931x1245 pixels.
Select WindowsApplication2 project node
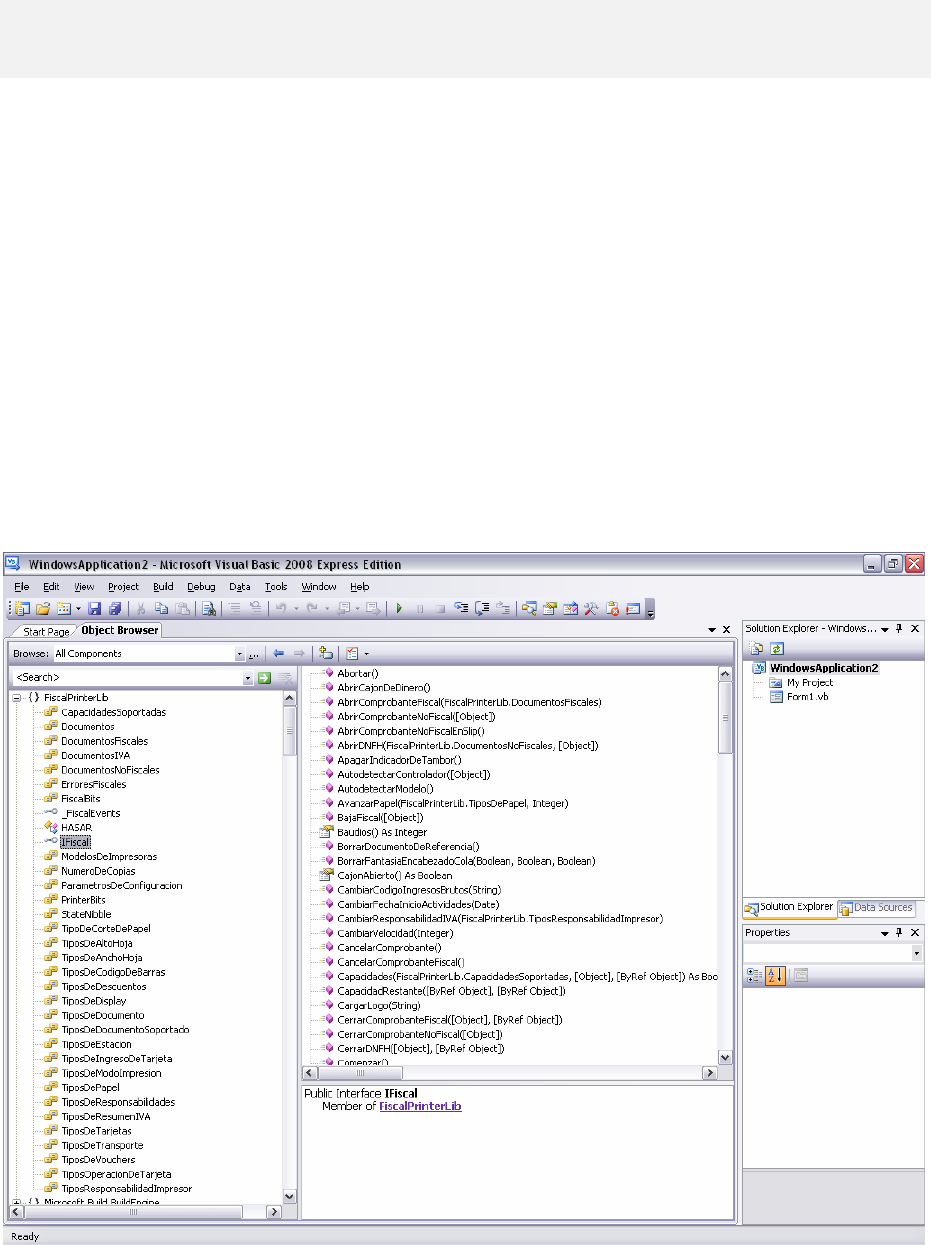[x=824, y=668]
